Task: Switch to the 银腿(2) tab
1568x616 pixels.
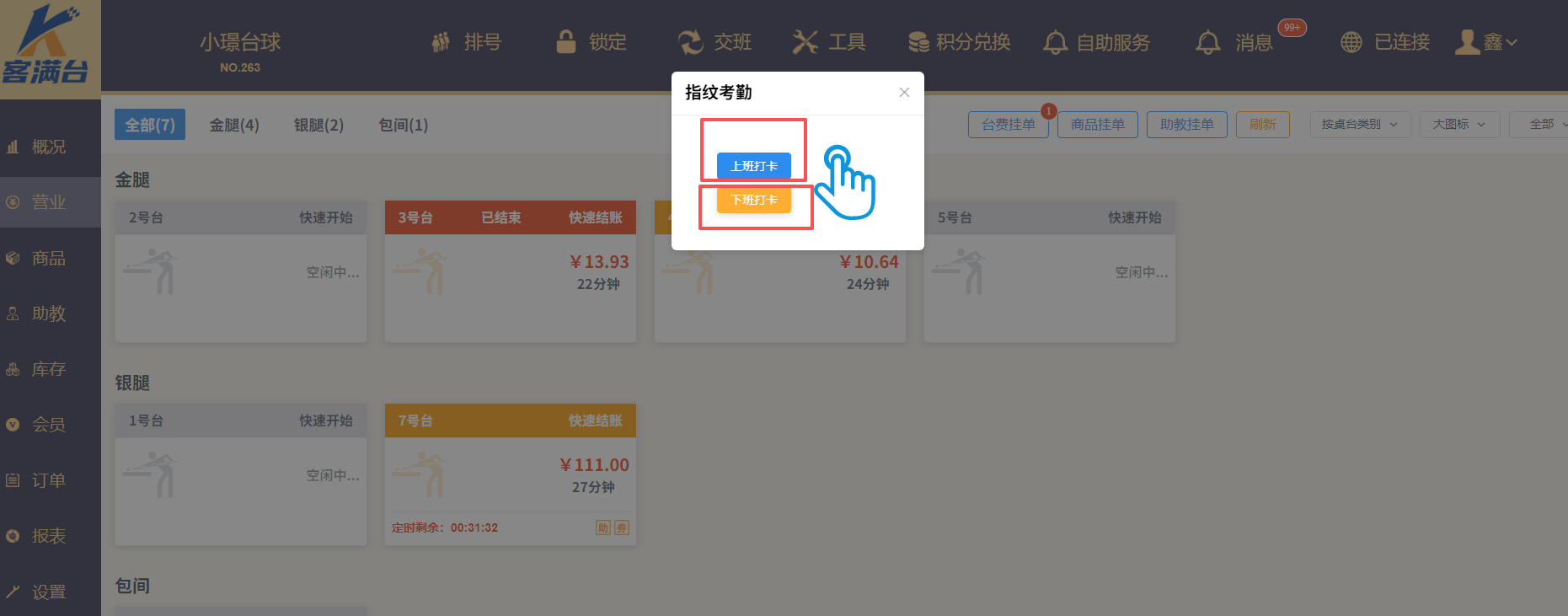Action: [x=318, y=126]
